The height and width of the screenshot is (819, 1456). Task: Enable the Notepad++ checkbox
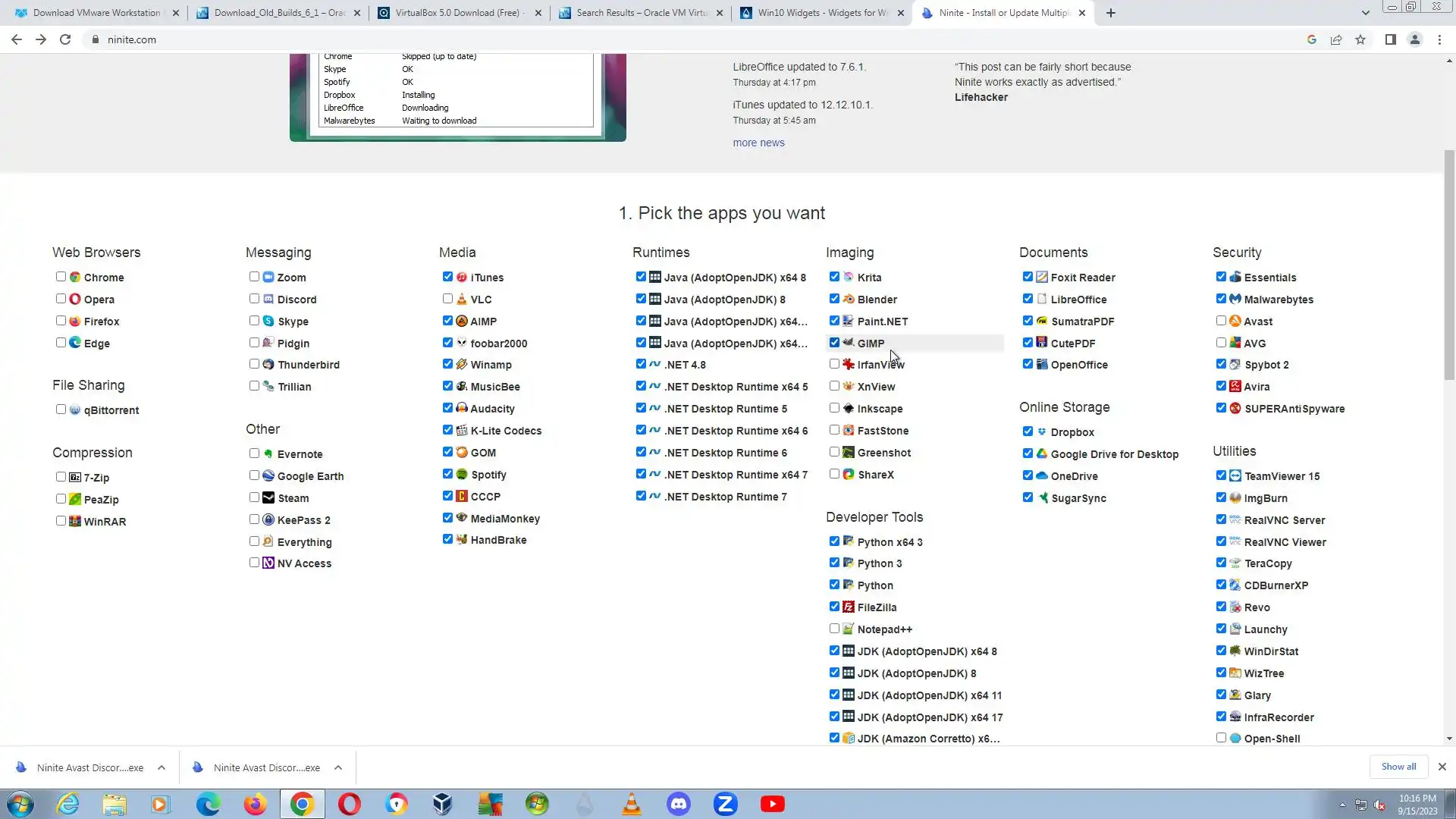(x=834, y=629)
